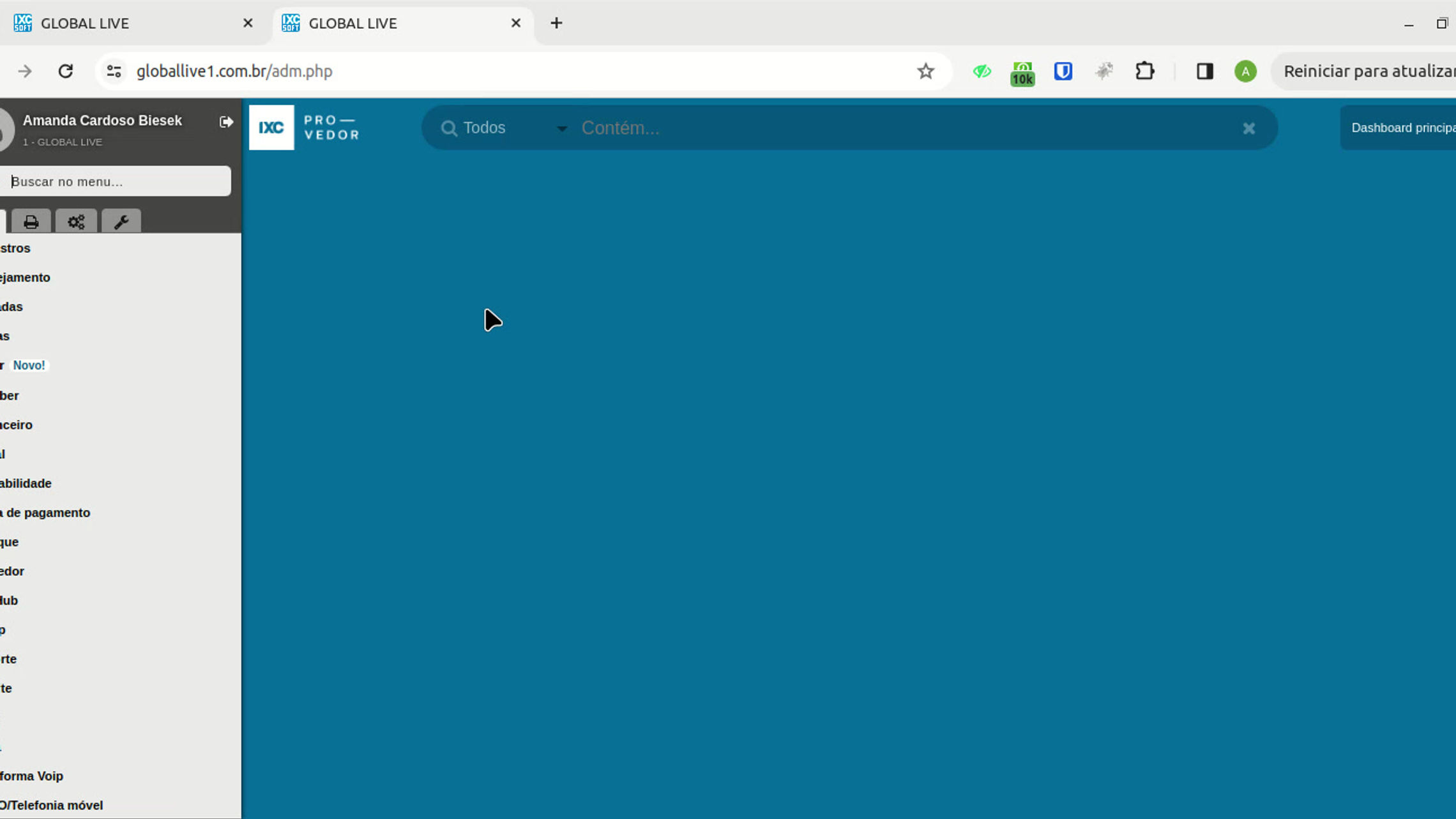Open the Bitwarden extension icon
Screen dimensions: 1456x819
click(x=1063, y=71)
